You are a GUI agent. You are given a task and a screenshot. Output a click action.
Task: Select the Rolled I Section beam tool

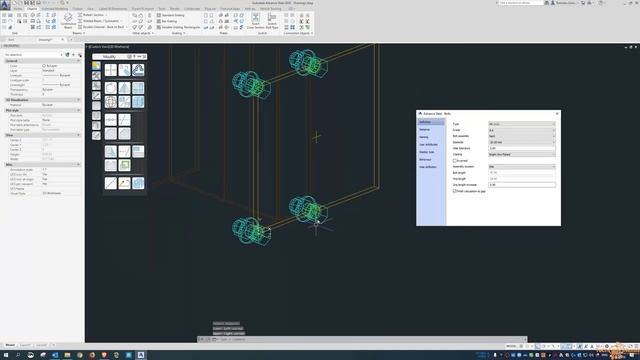pyautogui.click(x=91, y=15)
